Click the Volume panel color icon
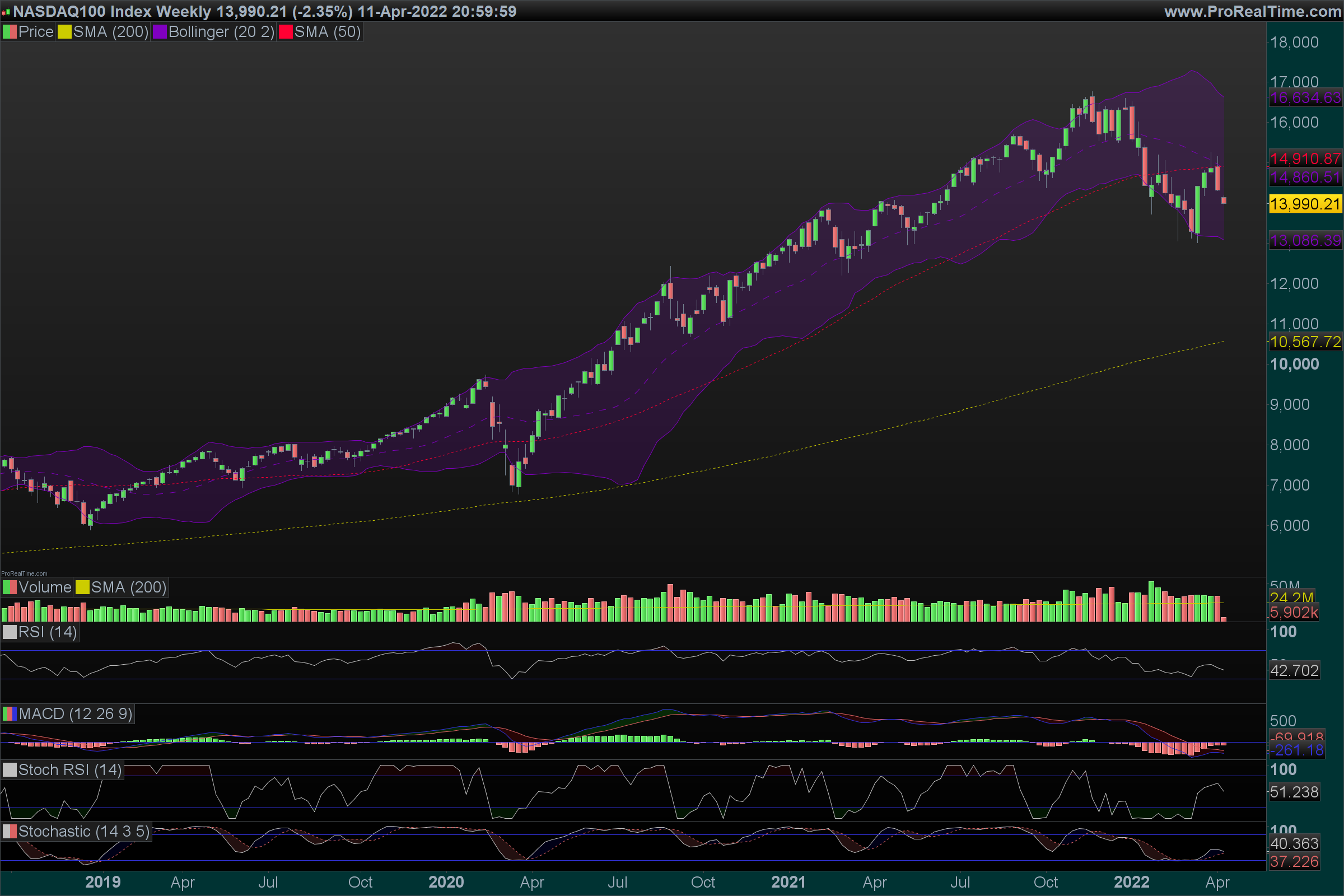Screen dimensions: 1344x896 click(10, 587)
